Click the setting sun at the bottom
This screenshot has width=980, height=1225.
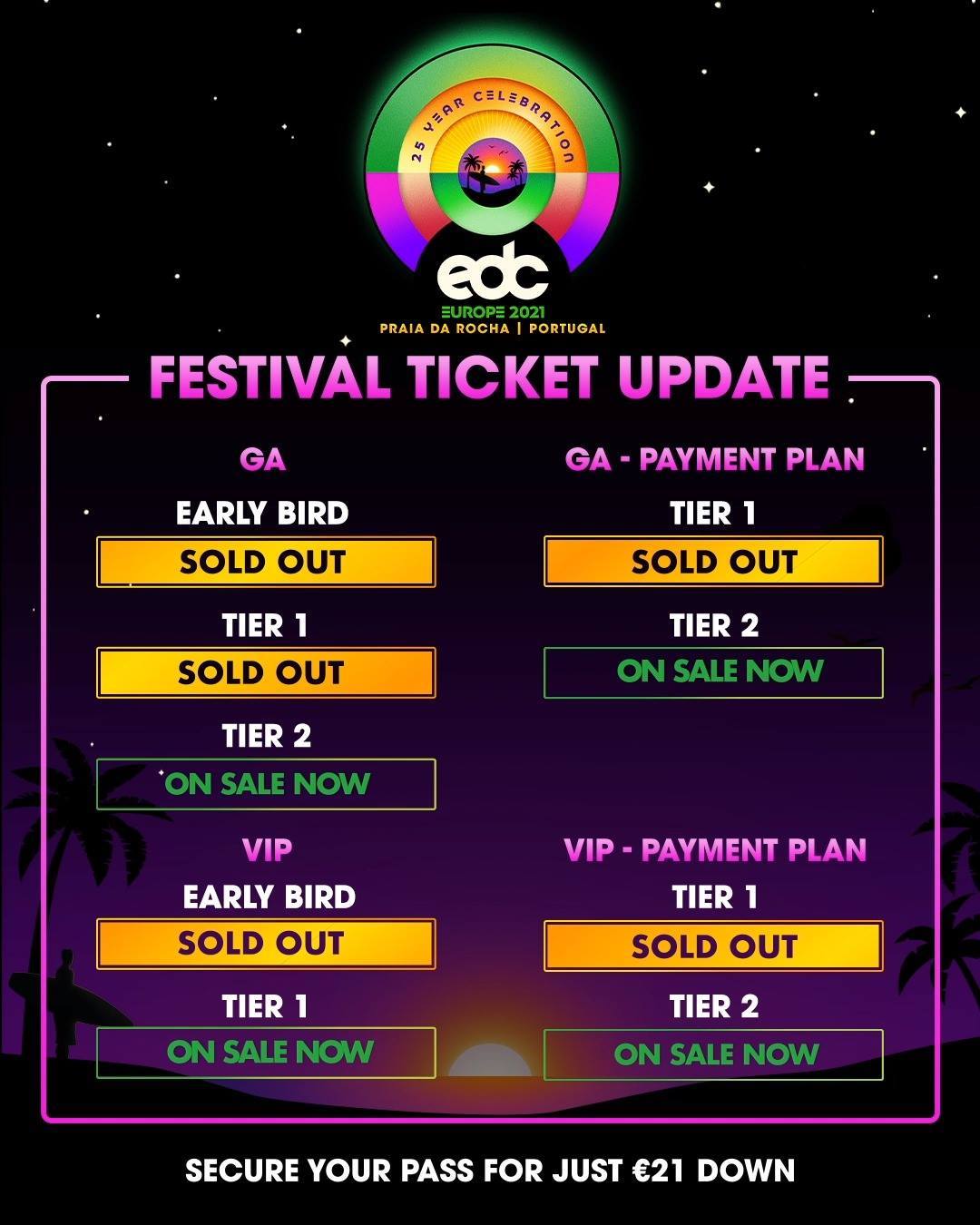click(x=490, y=1060)
